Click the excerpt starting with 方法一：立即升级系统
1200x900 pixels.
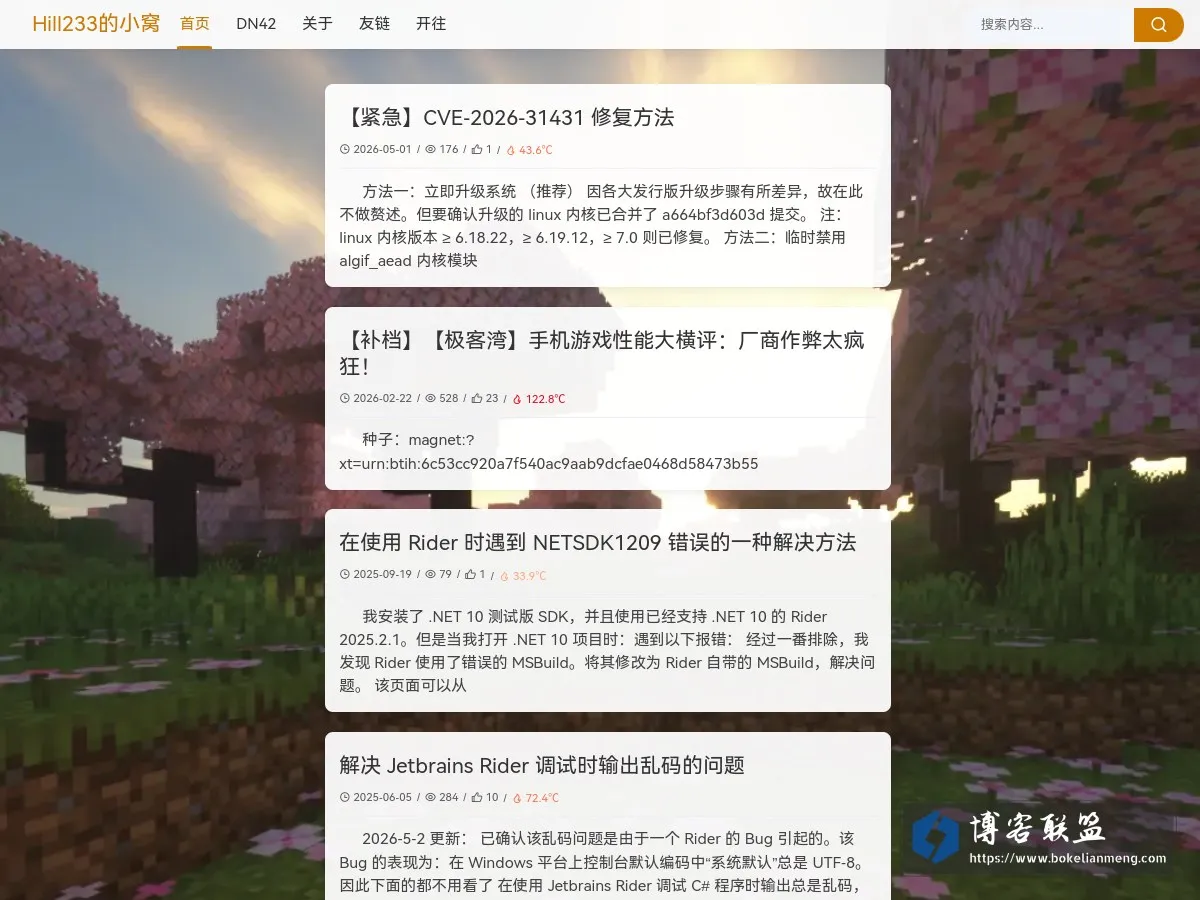coord(602,225)
